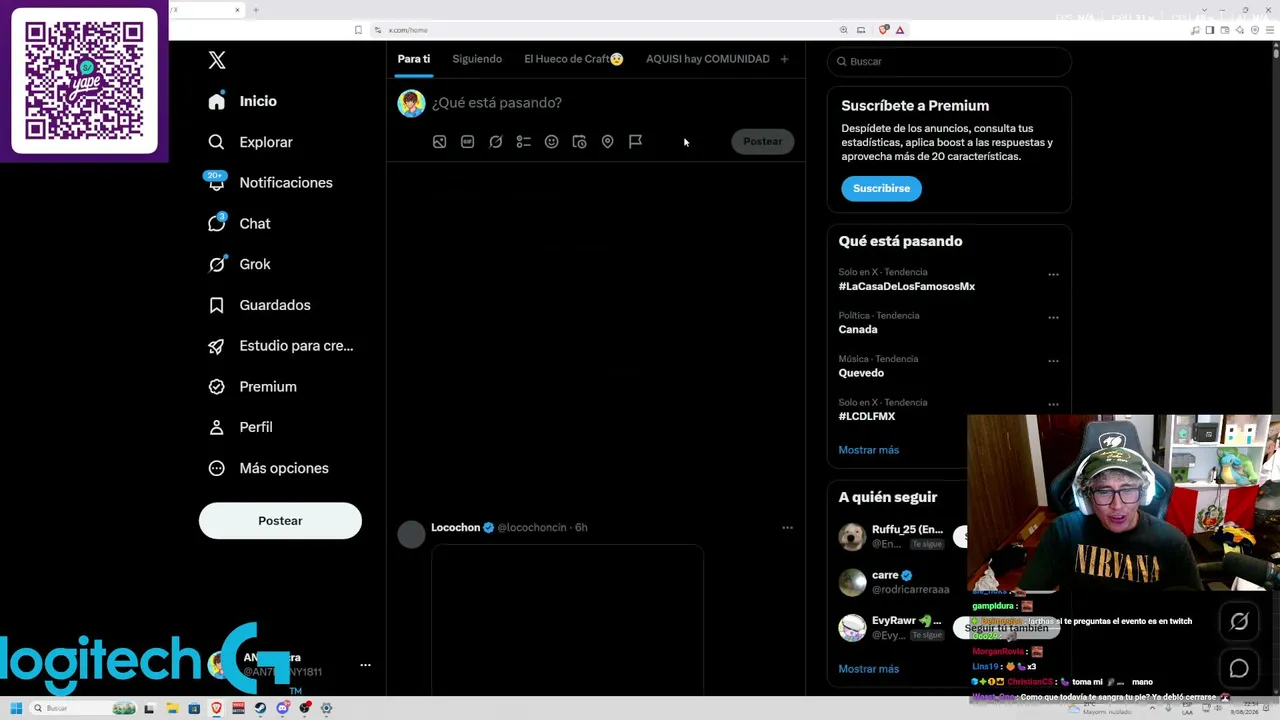
Task: Click Mostrar más under trending topics
Action: [x=869, y=450]
